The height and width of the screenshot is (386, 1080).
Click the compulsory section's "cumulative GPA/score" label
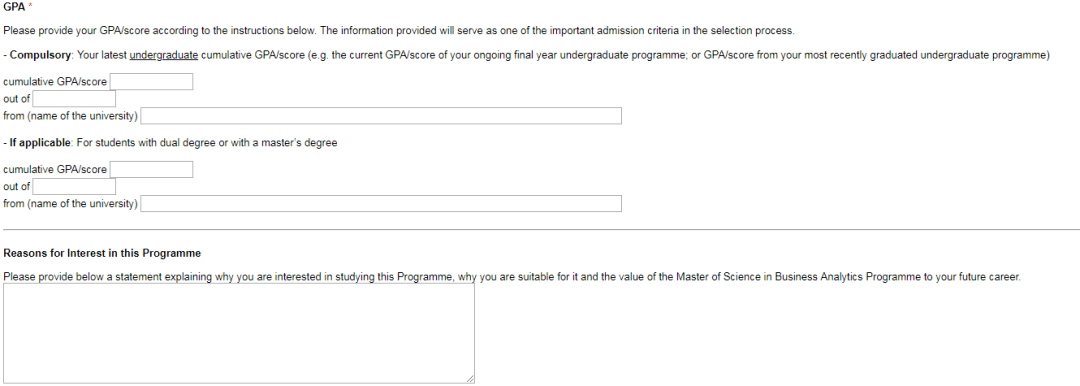tap(55, 82)
